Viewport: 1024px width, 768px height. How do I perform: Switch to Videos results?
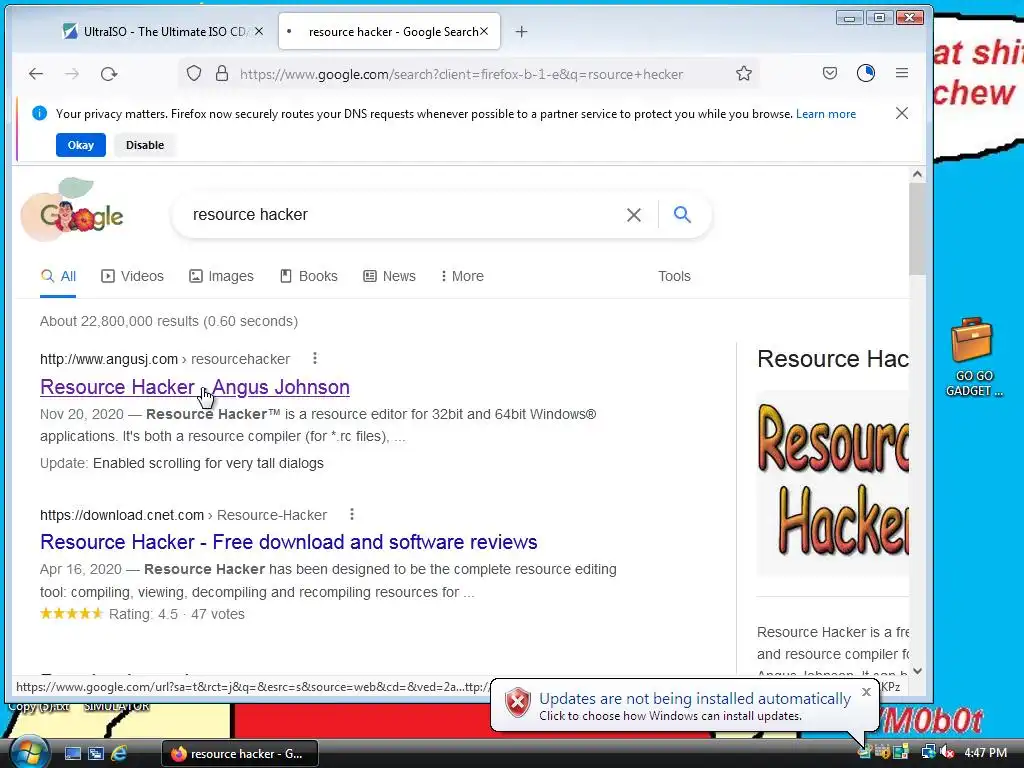(133, 276)
